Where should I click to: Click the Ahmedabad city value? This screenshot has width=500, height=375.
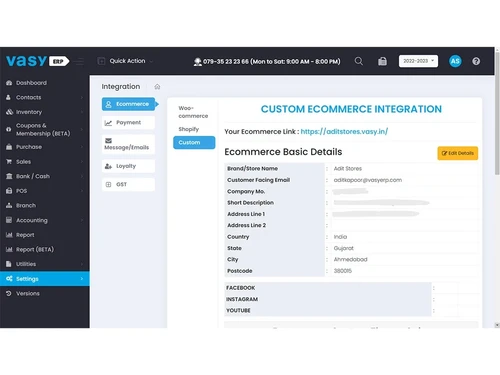point(350,259)
